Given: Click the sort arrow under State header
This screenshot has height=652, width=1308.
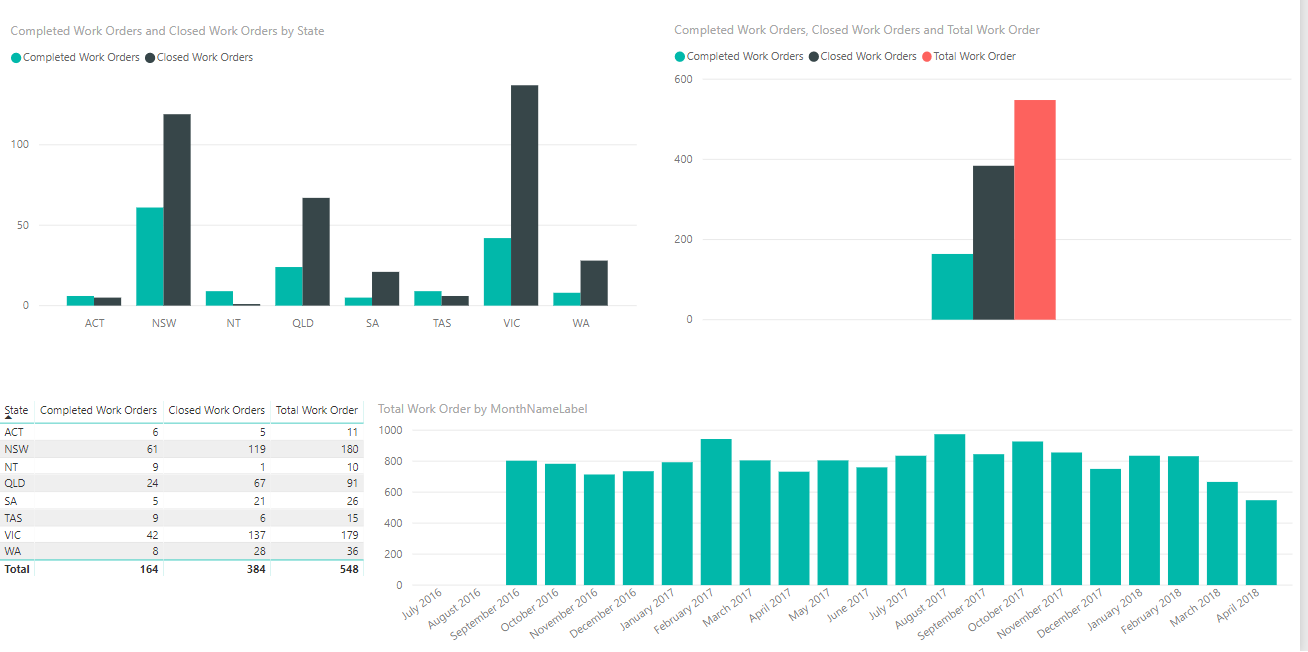Looking at the screenshot, I should click(9, 419).
